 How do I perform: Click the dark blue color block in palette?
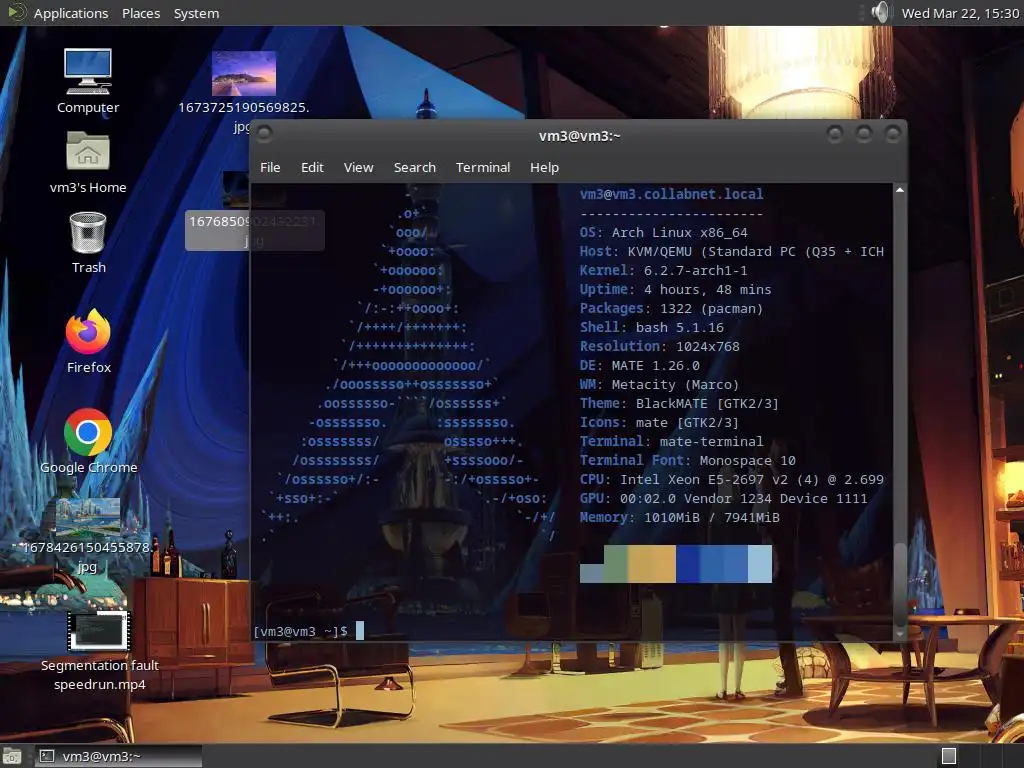688,564
